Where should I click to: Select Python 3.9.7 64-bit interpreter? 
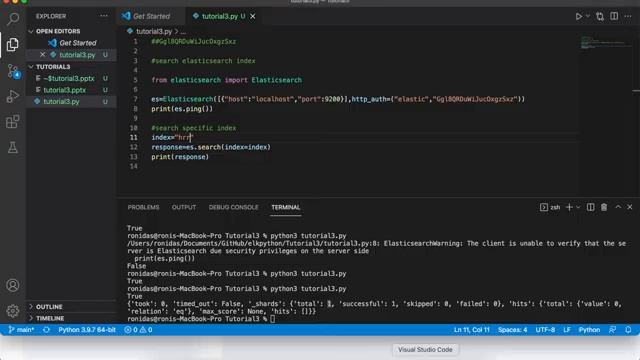pos(87,330)
